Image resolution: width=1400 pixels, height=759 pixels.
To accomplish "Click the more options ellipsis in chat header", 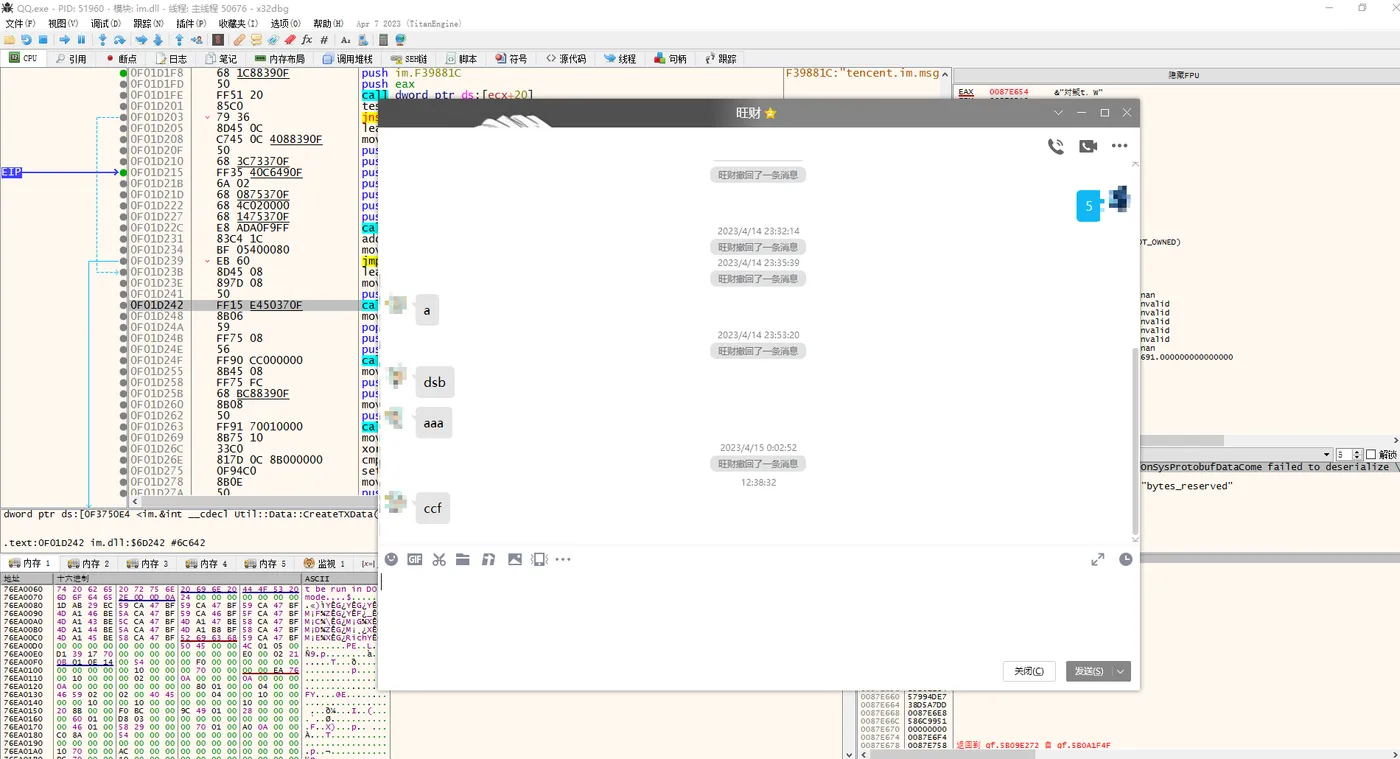I will point(1119,146).
